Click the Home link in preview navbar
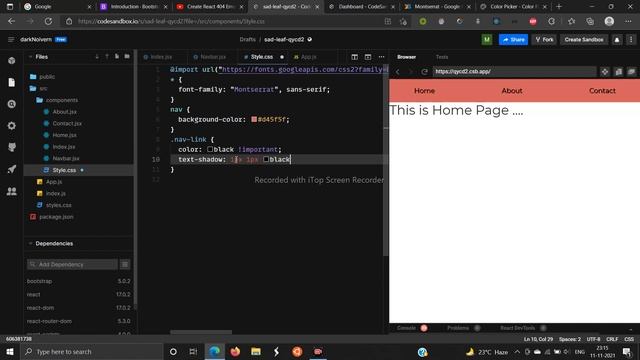 [424, 91]
